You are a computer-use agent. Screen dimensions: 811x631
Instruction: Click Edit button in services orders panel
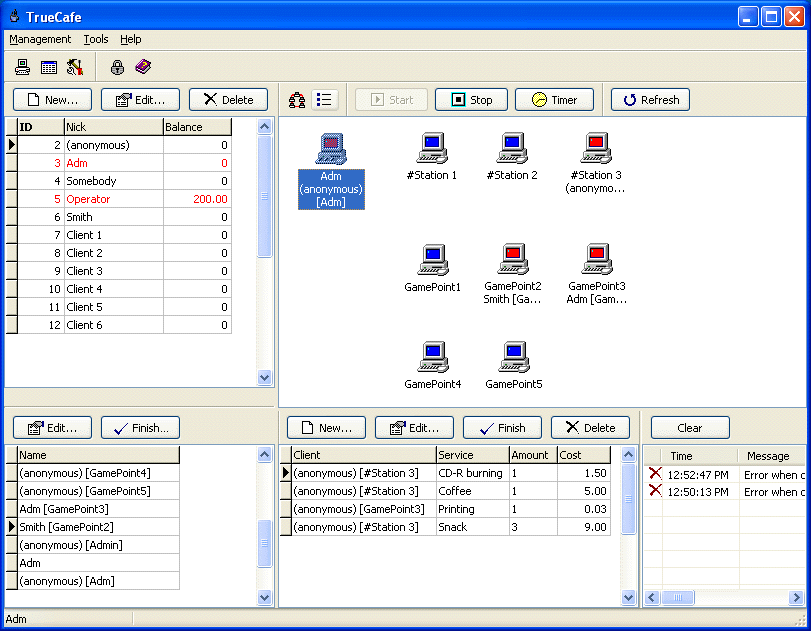click(414, 428)
